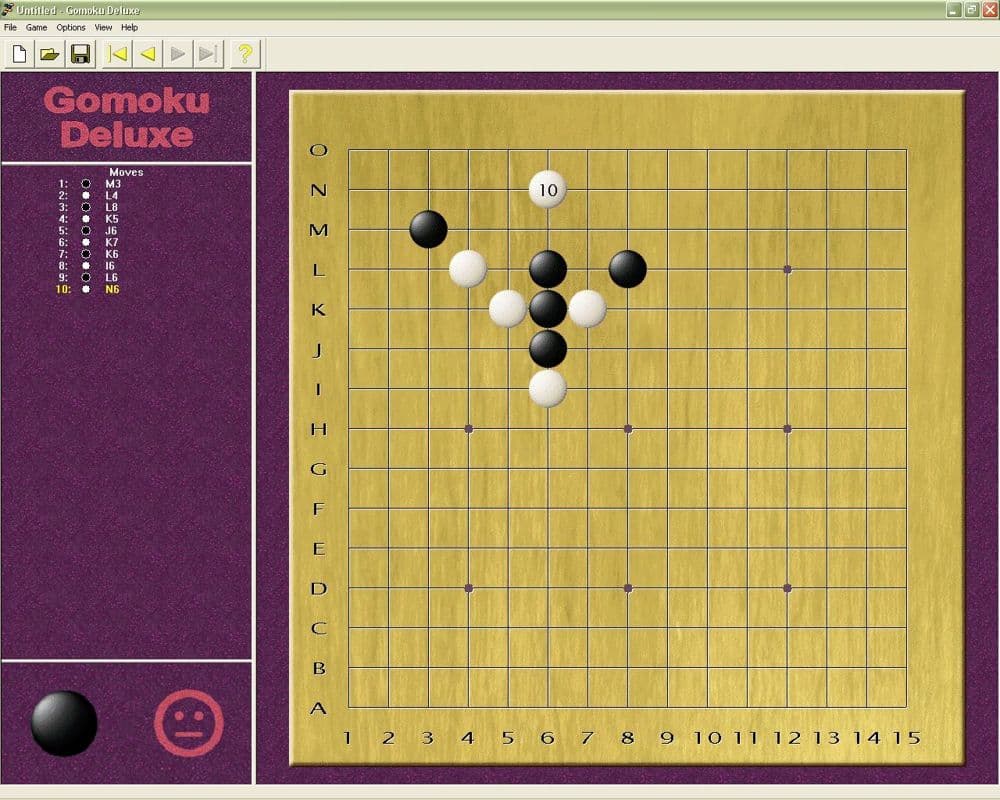Screen dimensions: 1000x800
Task: Click the white stone numbered 10 at N6
Action: [x=548, y=189]
